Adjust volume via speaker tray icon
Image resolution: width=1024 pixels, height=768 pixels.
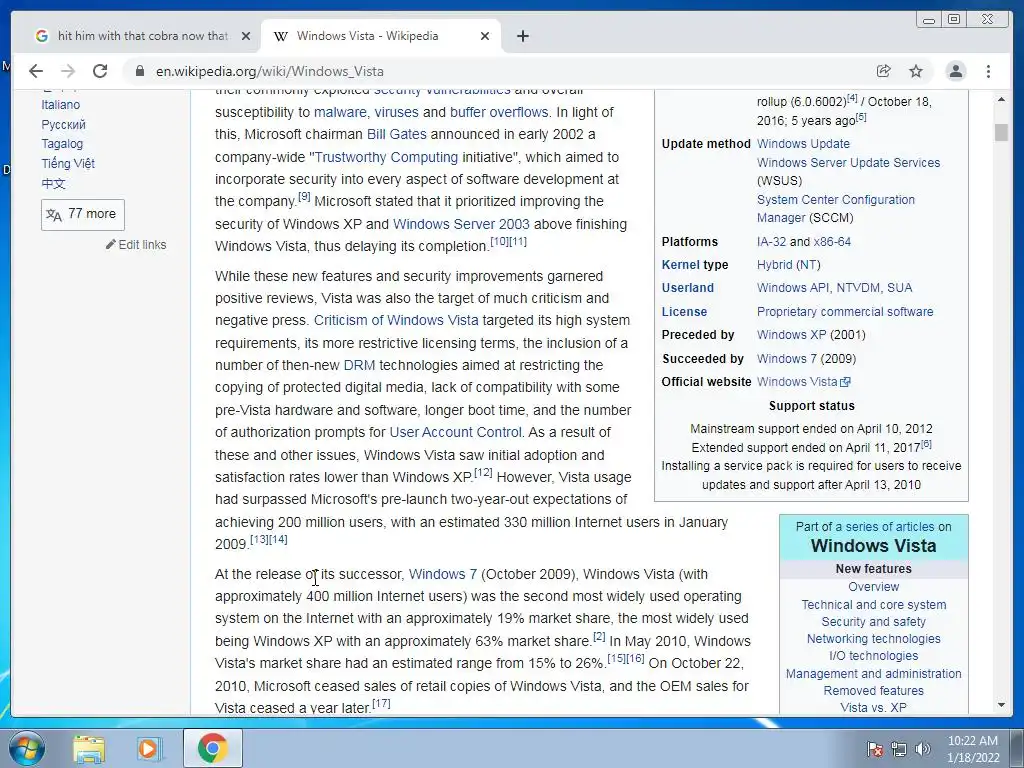pyautogui.click(x=923, y=748)
